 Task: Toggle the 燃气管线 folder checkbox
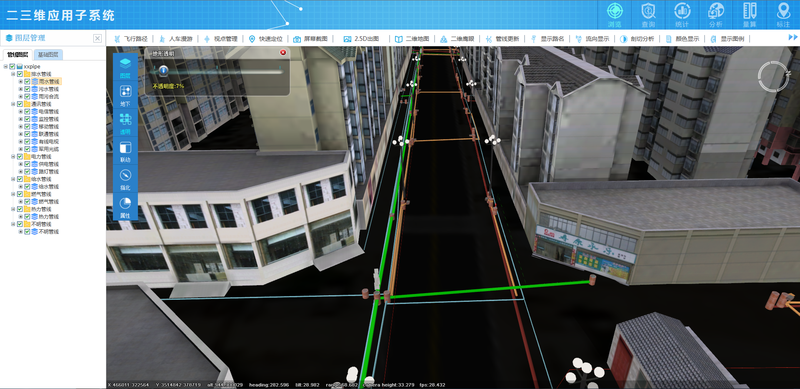20,194
